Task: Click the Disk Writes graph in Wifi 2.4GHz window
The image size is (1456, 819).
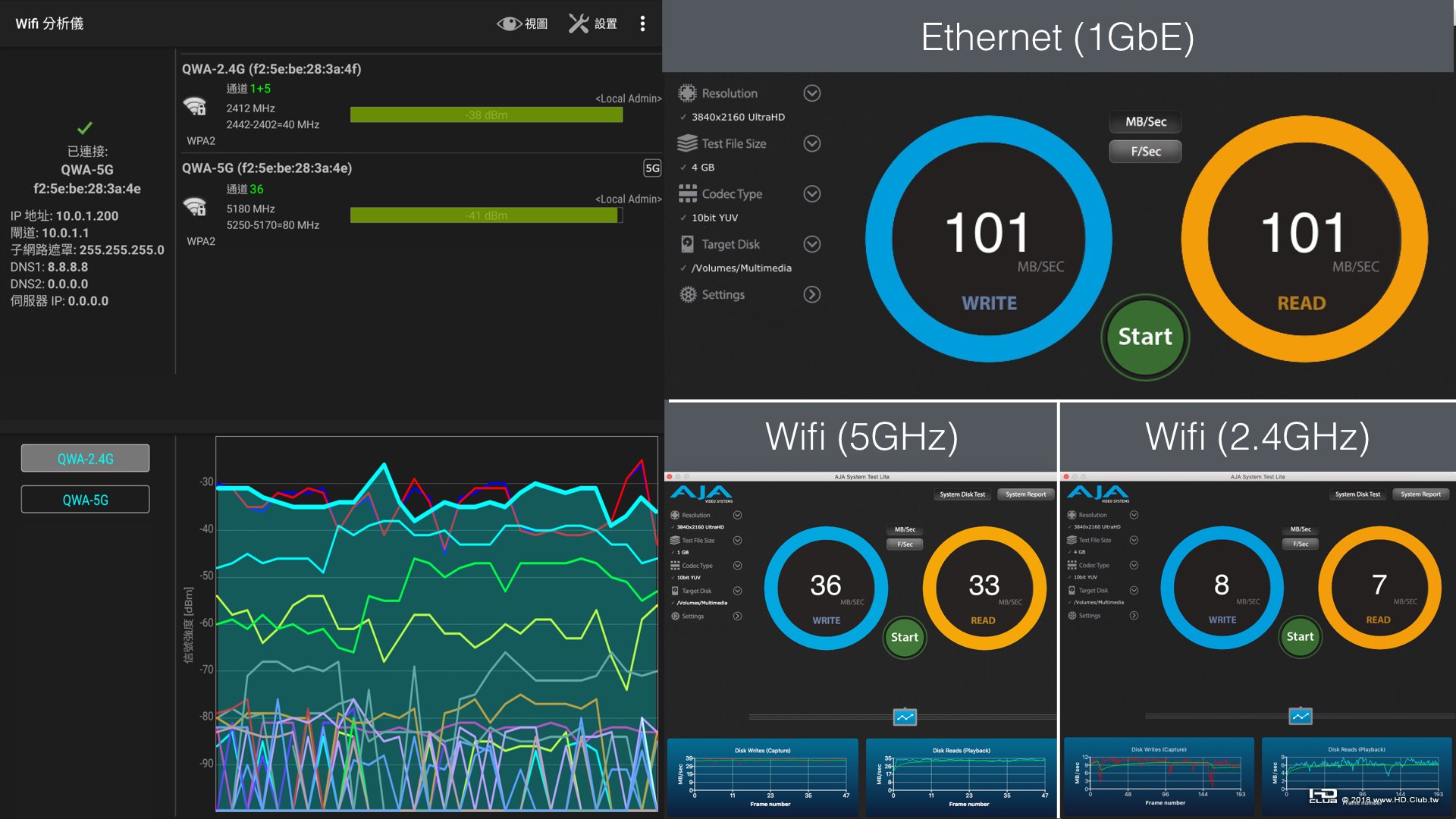Action: point(1159,776)
